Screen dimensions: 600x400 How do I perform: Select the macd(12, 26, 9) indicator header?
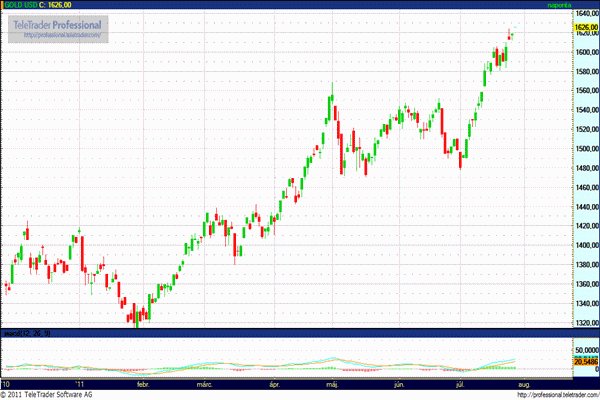click(x=25, y=332)
